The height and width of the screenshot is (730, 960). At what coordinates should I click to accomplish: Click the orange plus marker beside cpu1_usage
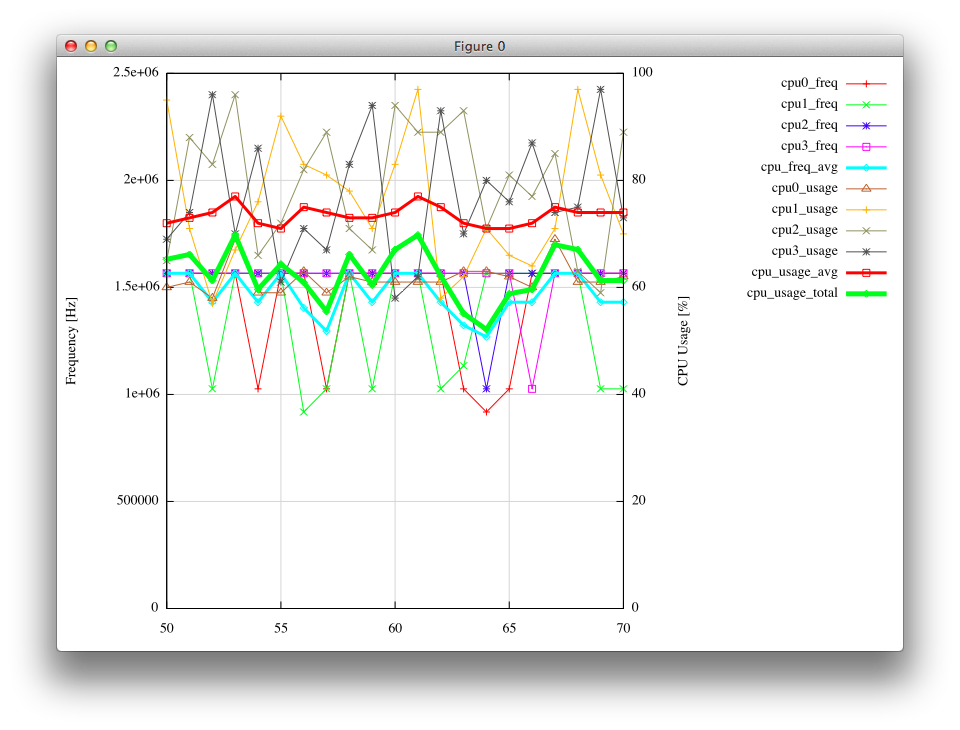(x=866, y=209)
